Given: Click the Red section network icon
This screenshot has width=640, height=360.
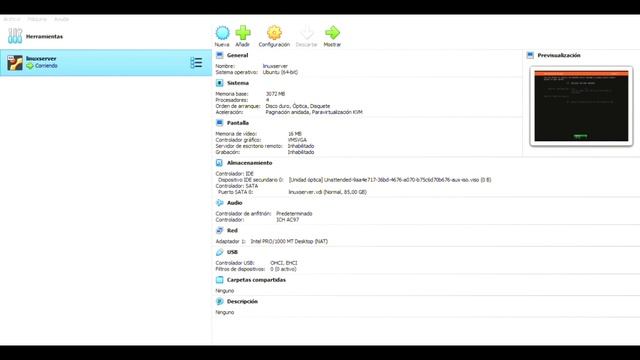Looking at the screenshot, I should point(220,231).
